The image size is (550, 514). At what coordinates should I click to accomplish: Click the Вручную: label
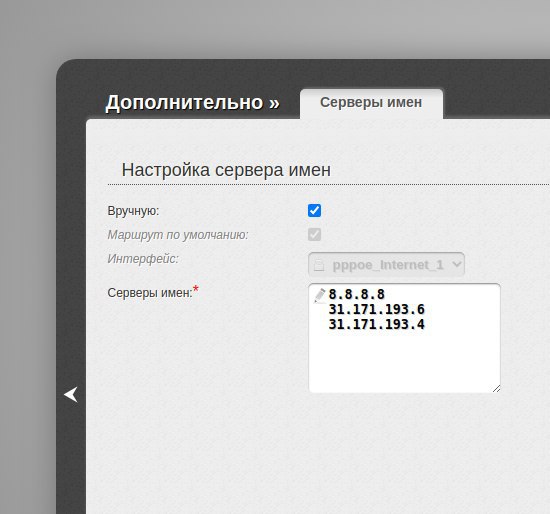coord(133,211)
